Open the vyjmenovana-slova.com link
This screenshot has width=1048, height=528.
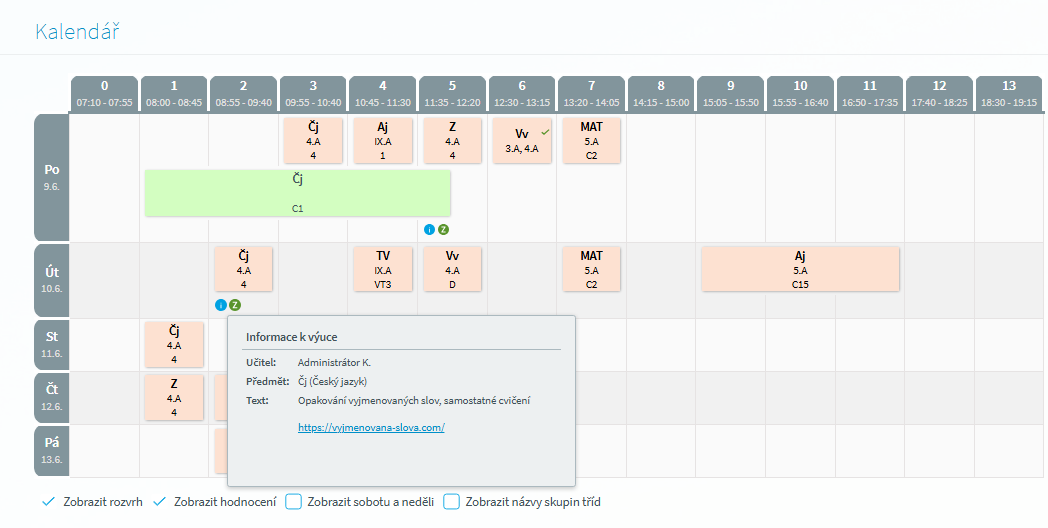pos(371,428)
